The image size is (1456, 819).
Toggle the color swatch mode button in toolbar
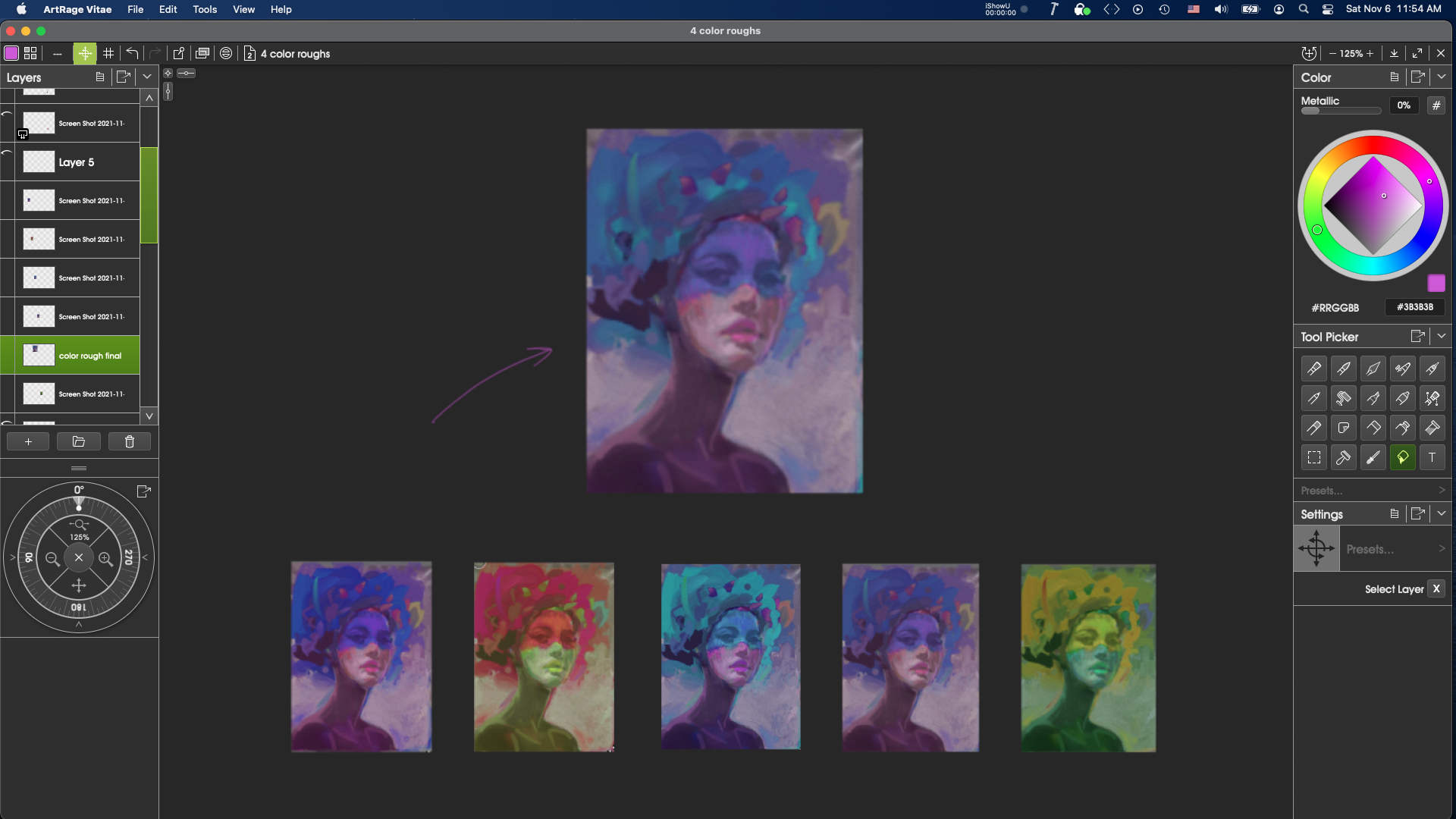point(11,53)
